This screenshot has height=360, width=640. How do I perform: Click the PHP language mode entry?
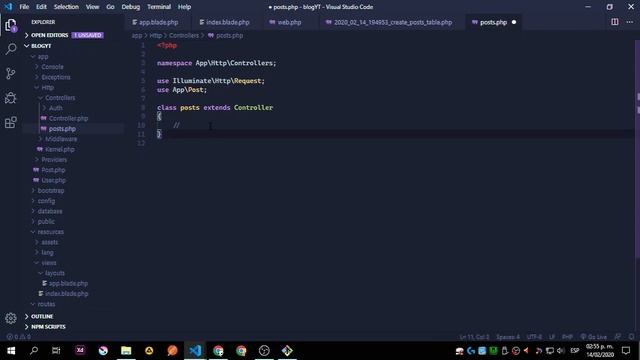point(567,337)
